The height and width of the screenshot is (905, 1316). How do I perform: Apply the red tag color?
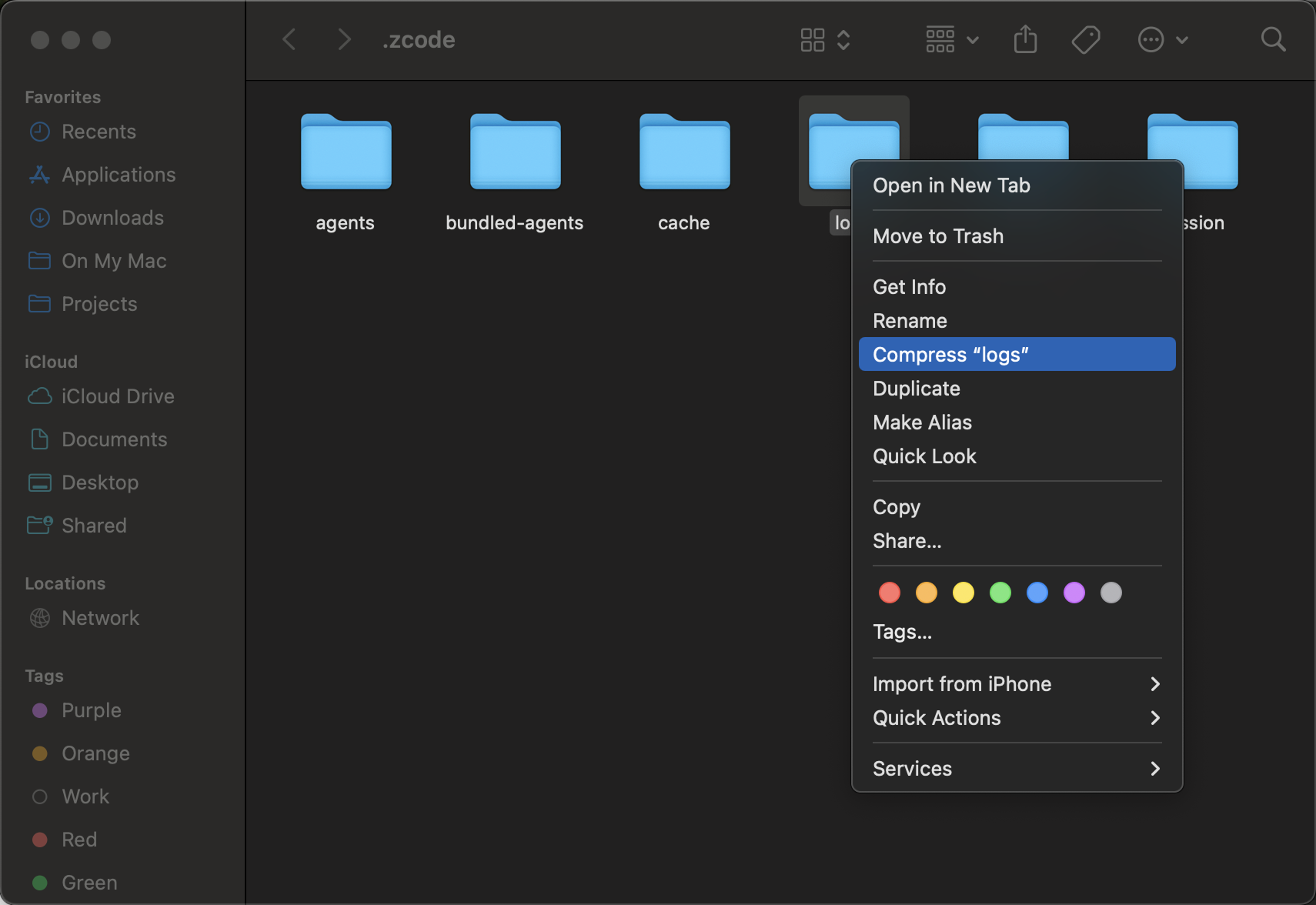pos(890,593)
